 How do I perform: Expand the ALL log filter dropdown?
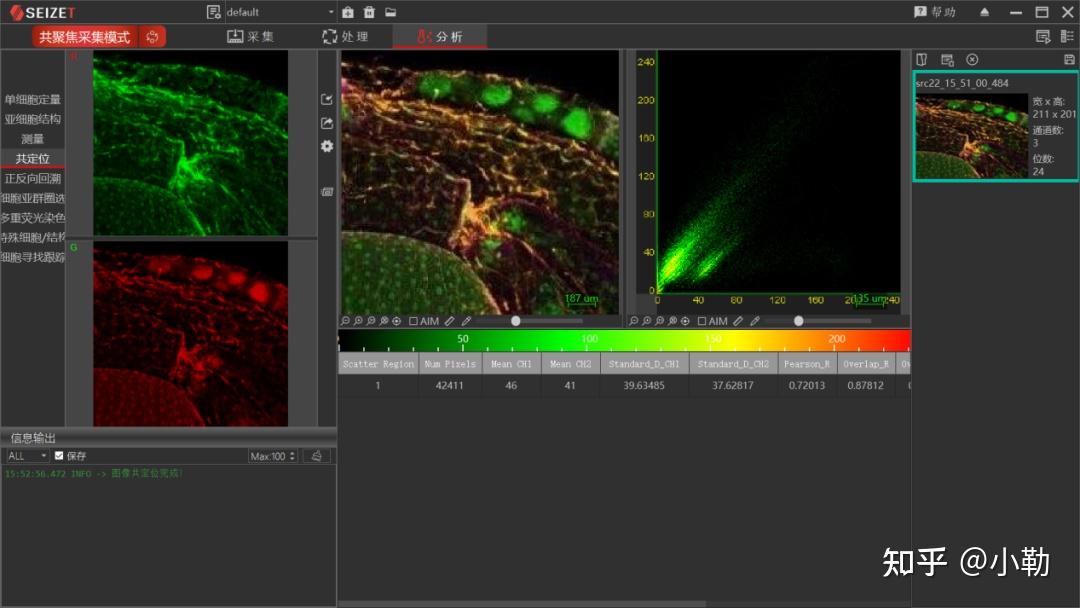pyautogui.click(x=27, y=456)
